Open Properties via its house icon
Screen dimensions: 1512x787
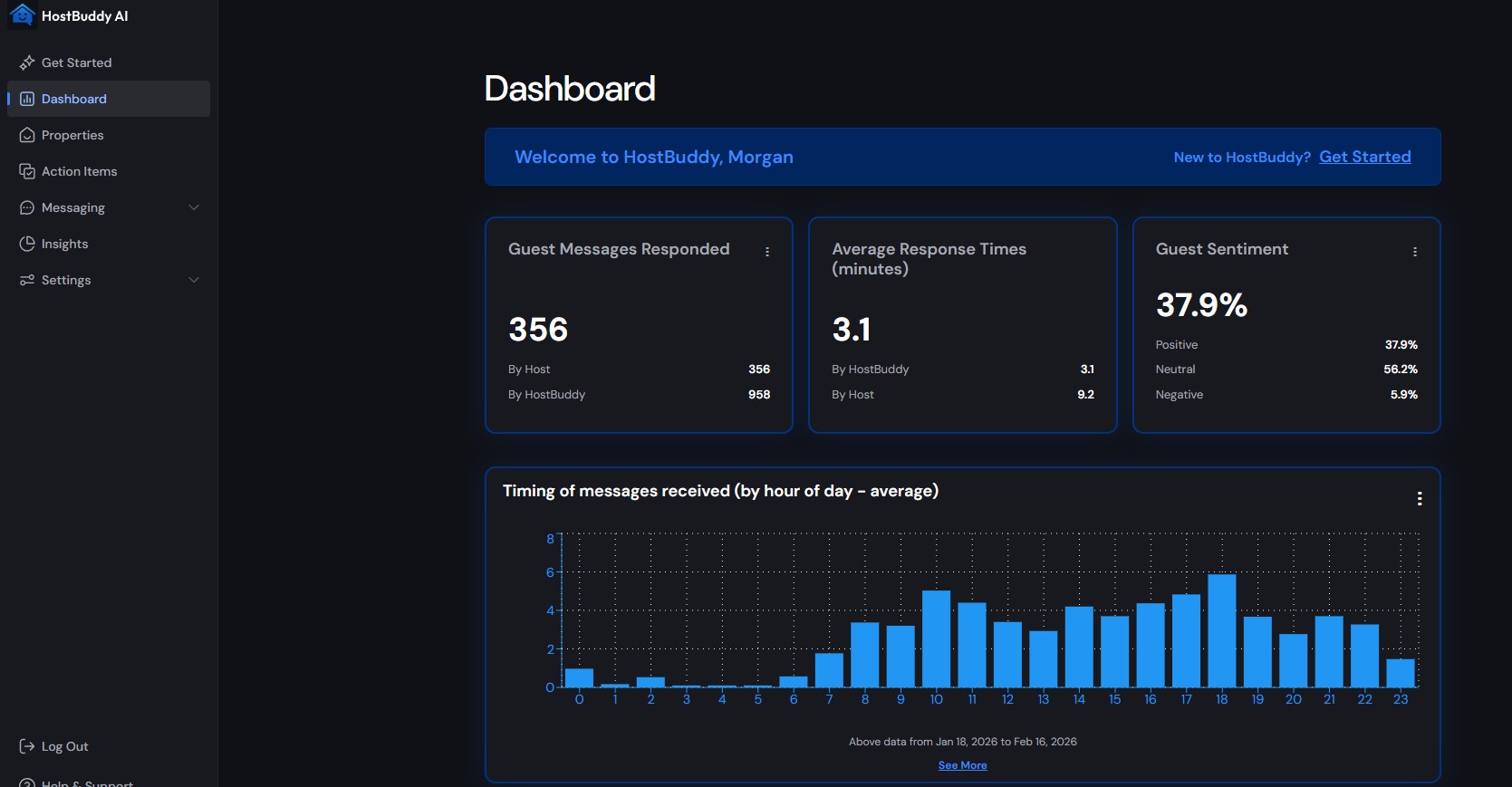click(x=27, y=135)
